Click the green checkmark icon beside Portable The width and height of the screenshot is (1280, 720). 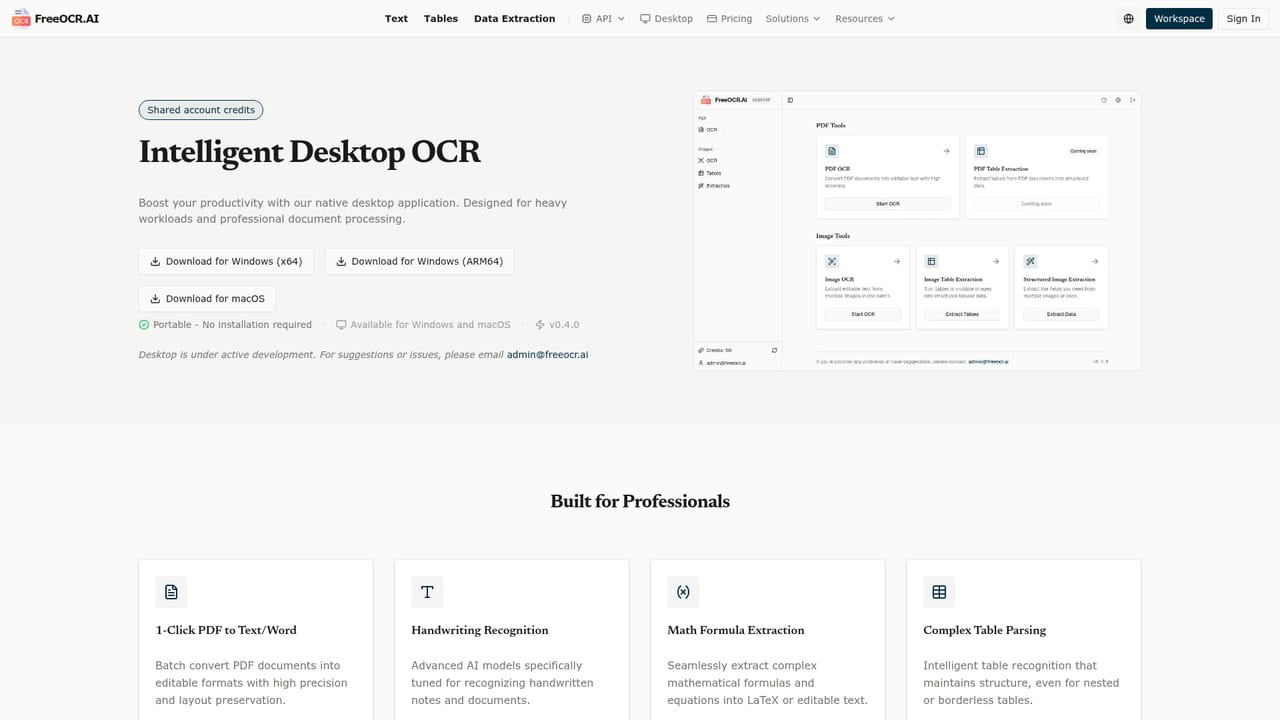coord(144,324)
